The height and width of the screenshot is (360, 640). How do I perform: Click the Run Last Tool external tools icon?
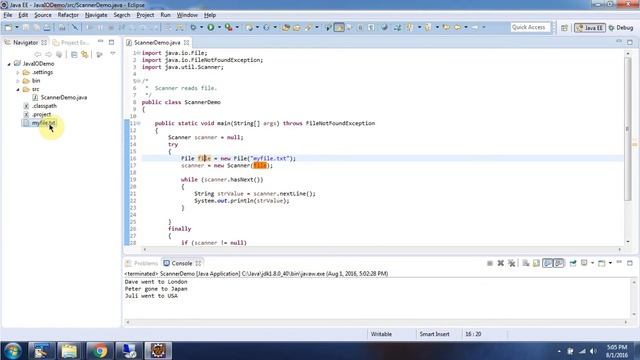tap(229, 27)
